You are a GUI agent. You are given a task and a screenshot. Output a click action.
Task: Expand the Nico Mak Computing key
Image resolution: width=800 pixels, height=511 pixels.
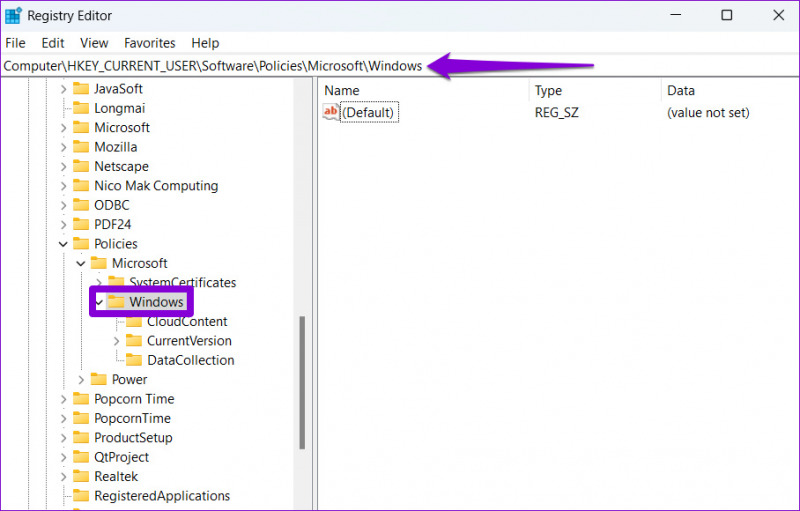click(x=63, y=186)
